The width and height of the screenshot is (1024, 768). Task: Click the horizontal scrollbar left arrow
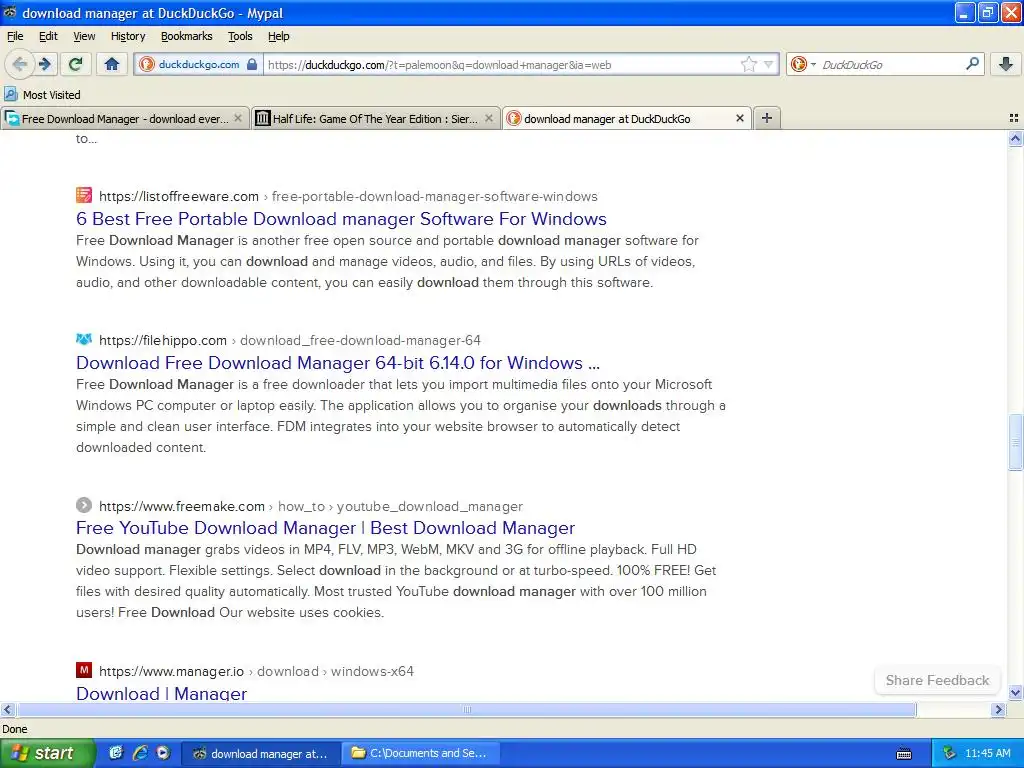(7, 709)
